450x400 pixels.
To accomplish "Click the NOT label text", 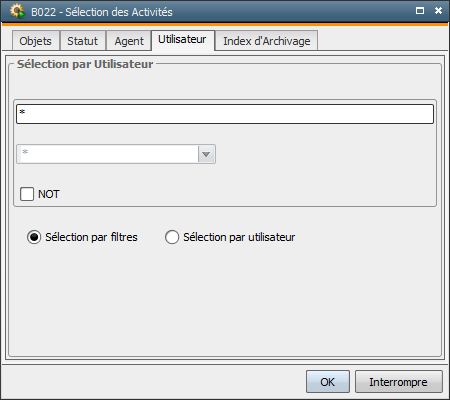I will tap(49, 194).
